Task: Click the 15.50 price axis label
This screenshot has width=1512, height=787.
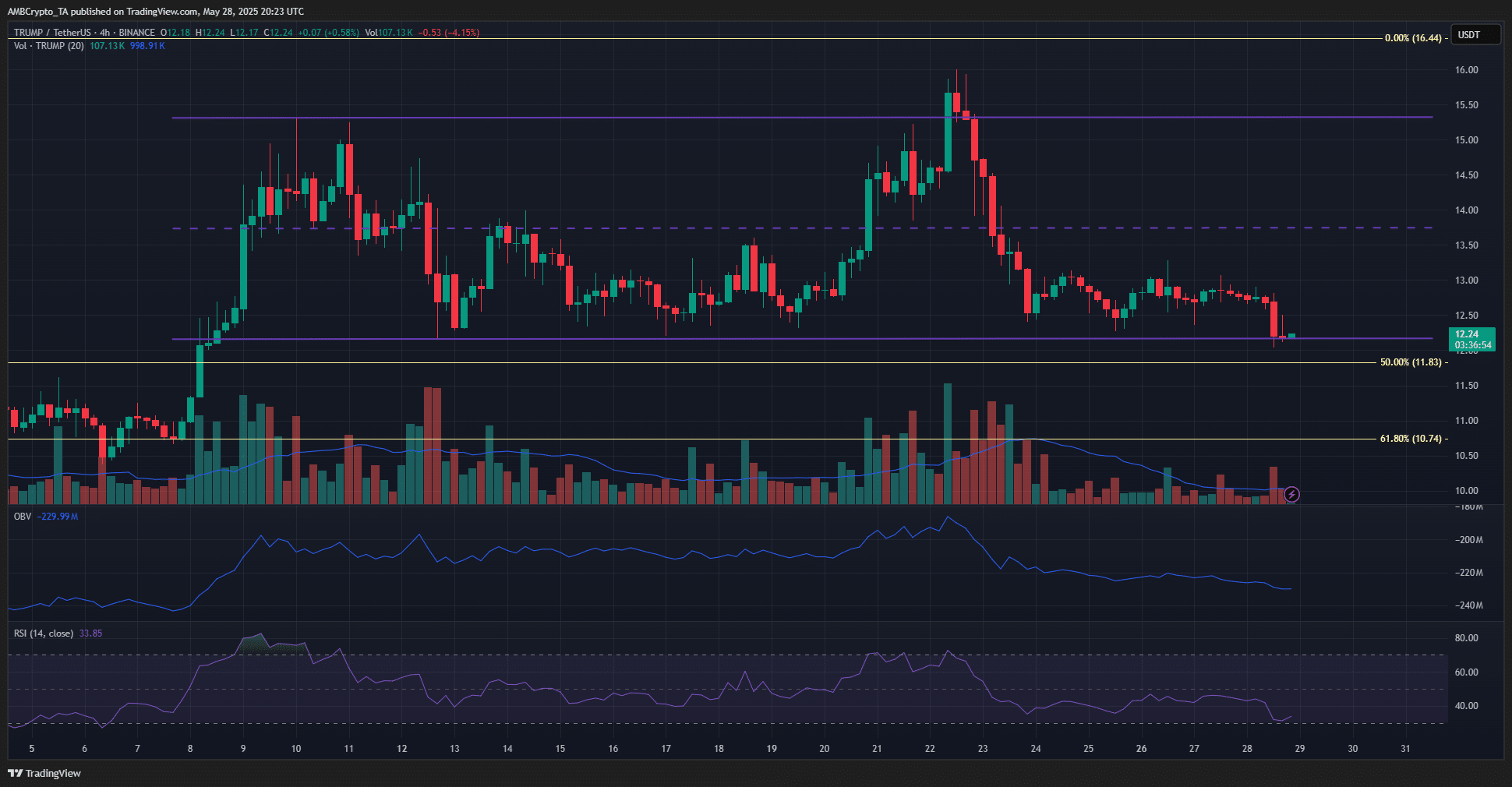Action: (1467, 105)
